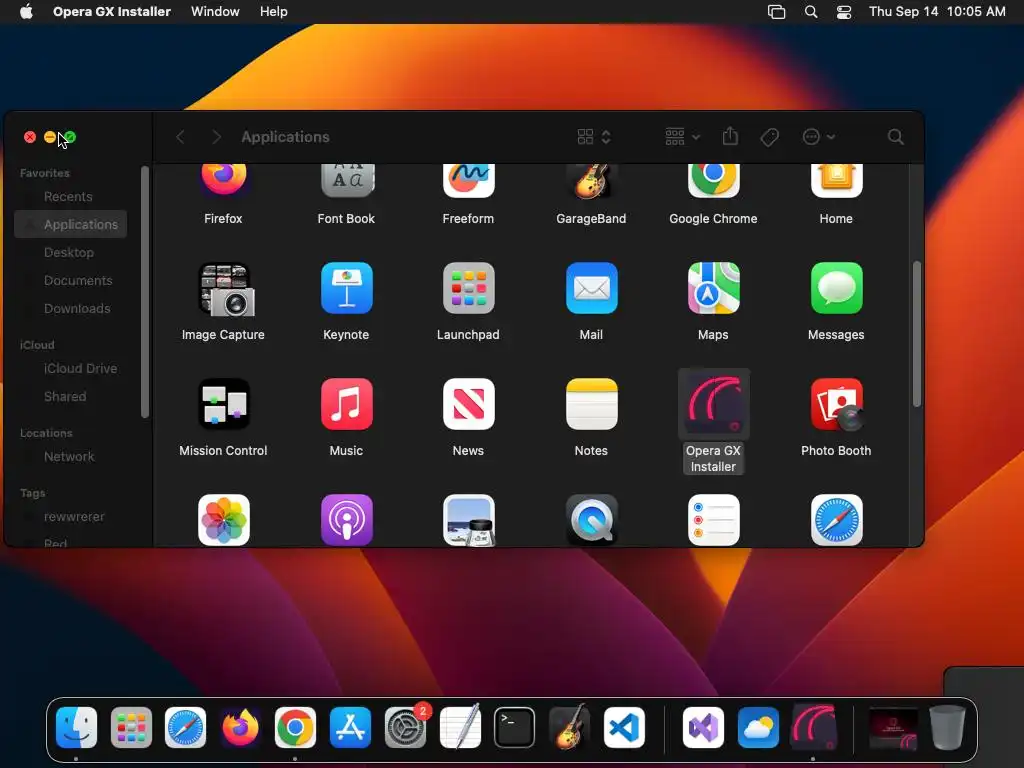Screen dimensions: 1024x768
Task: Open Desktop from the sidebar
Action: [71, 253]
